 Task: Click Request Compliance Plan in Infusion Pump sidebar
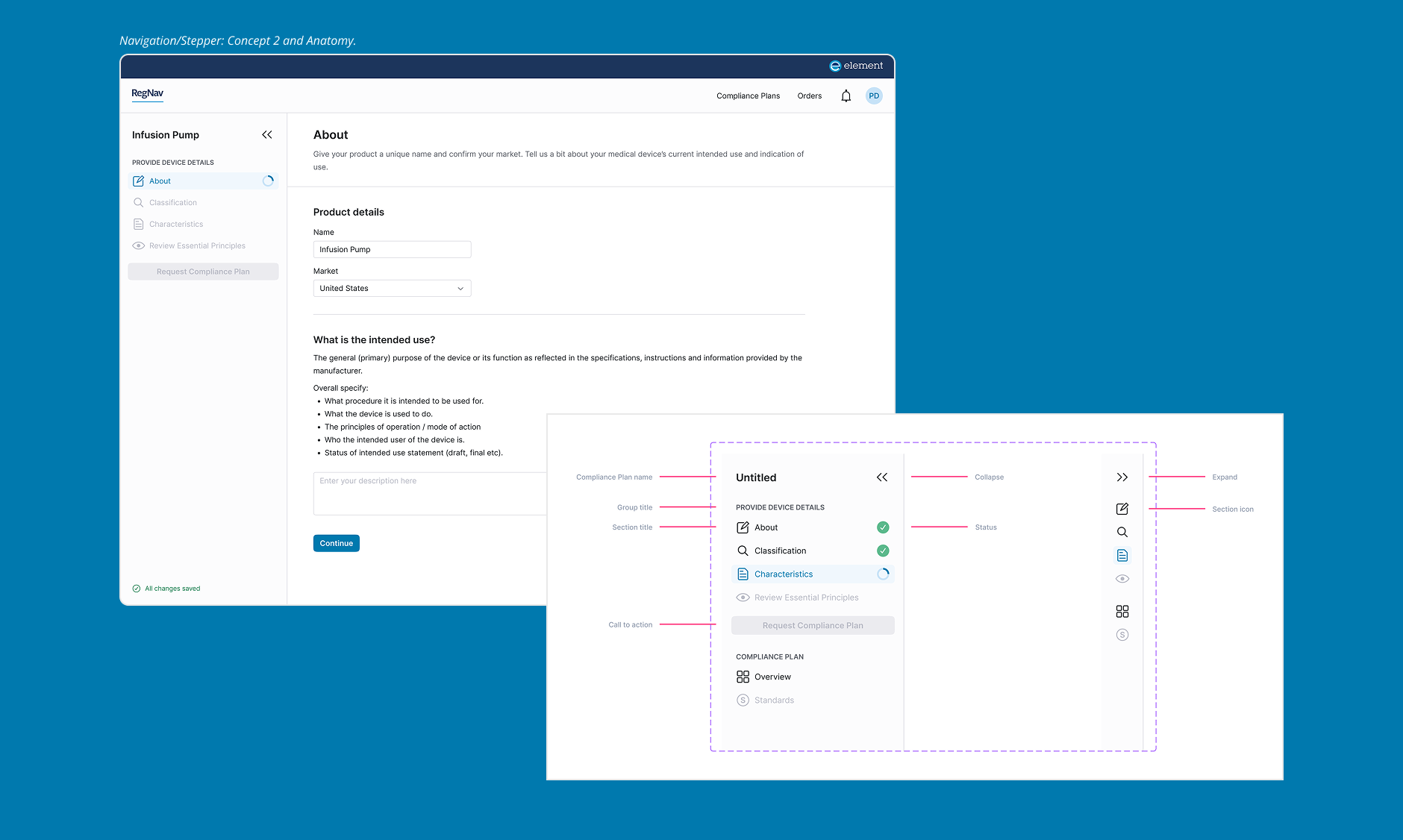click(x=203, y=272)
